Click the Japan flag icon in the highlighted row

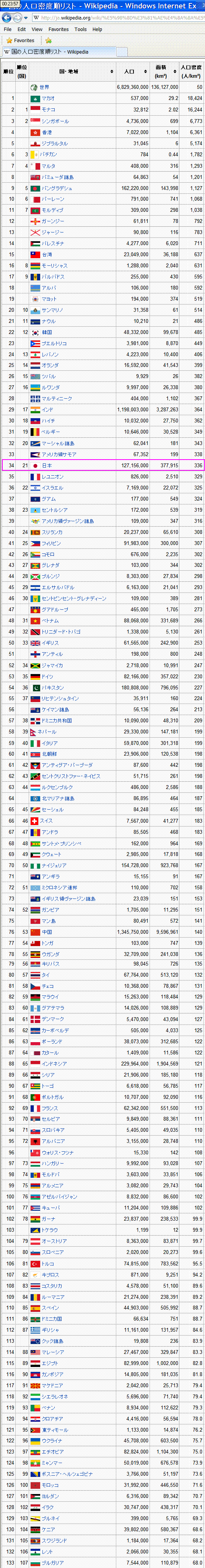(x=35, y=466)
